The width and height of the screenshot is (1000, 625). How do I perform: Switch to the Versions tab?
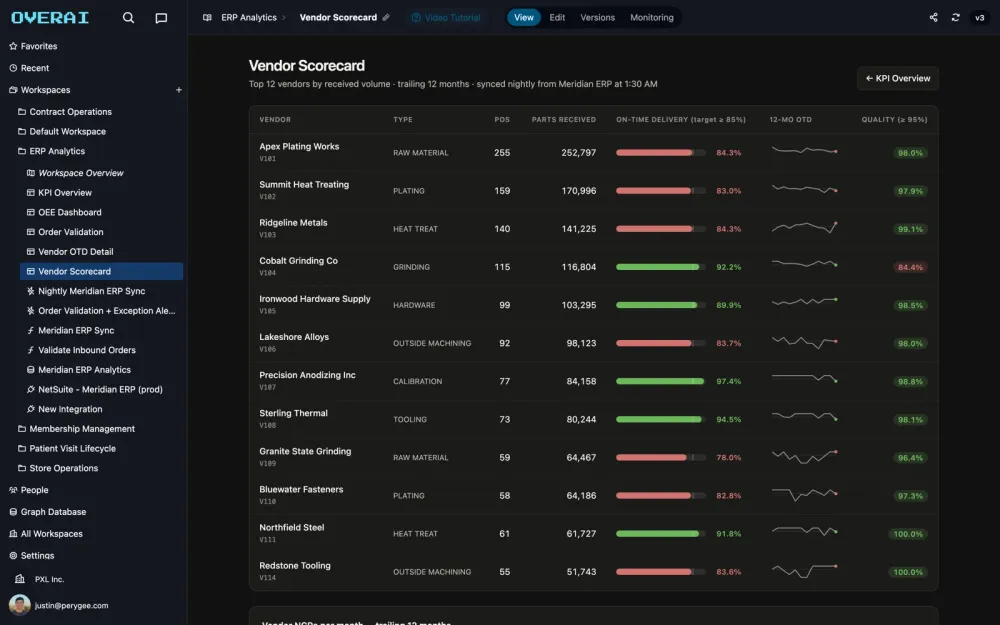pyautogui.click(x=598, y=18)
